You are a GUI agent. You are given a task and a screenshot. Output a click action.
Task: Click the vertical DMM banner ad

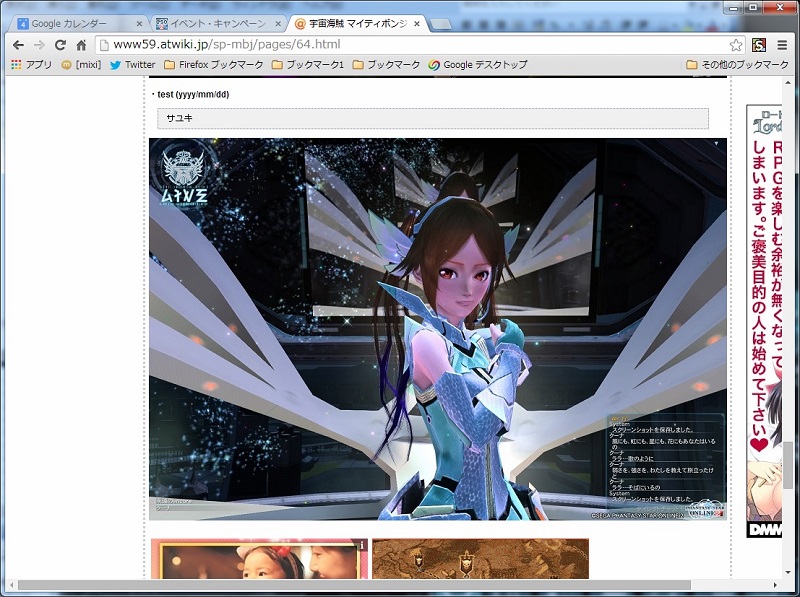click(764, 321)
